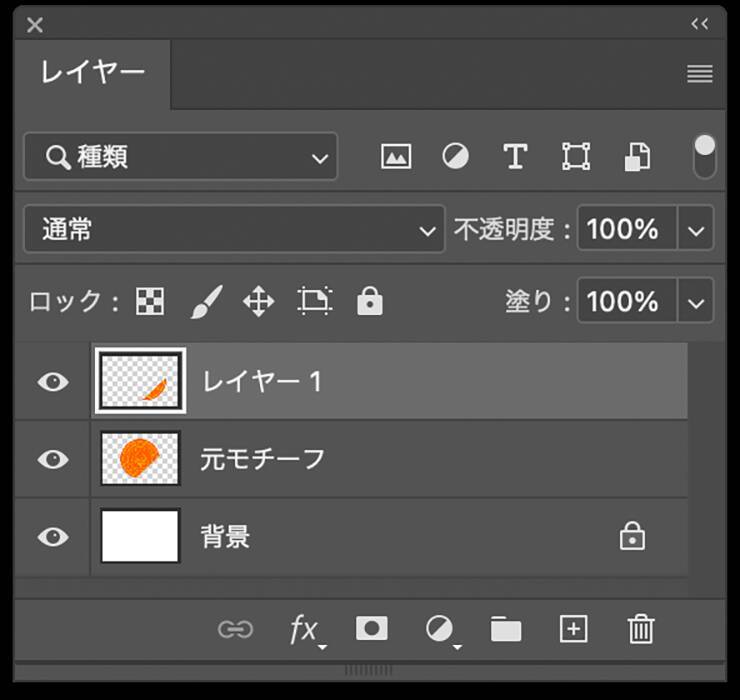Hide the レイヤー 1 layer
The image size is (740, 700).
coord(52,382)
